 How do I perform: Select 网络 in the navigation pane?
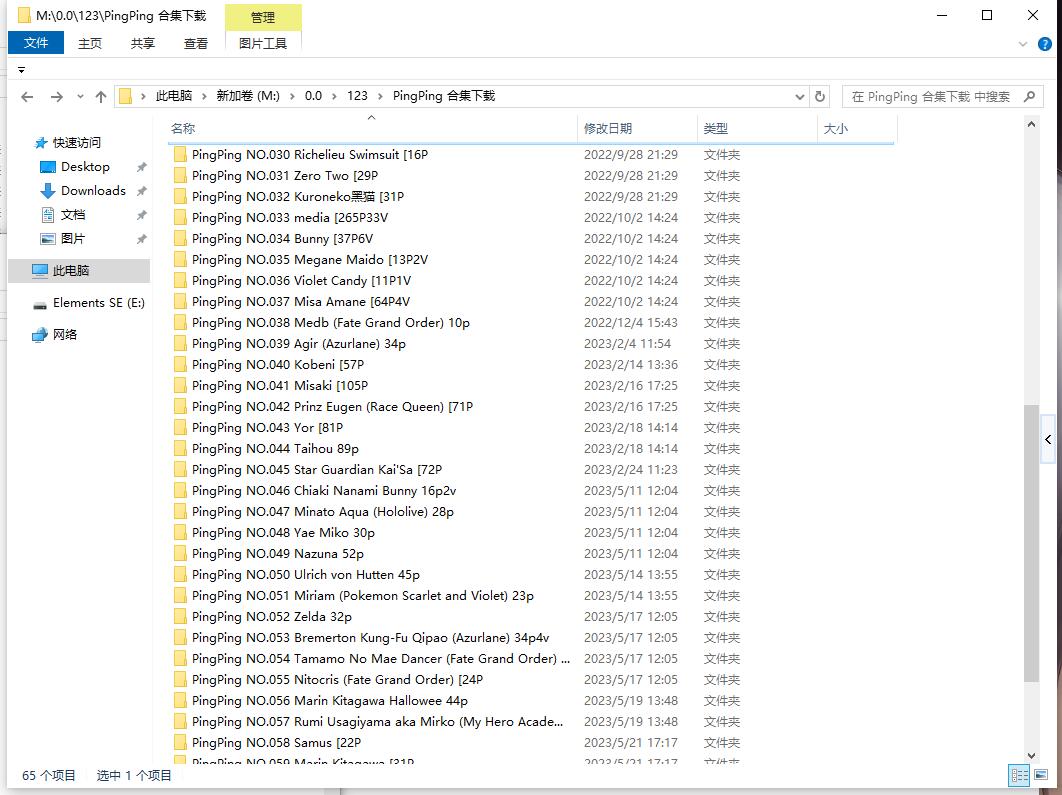64,335
